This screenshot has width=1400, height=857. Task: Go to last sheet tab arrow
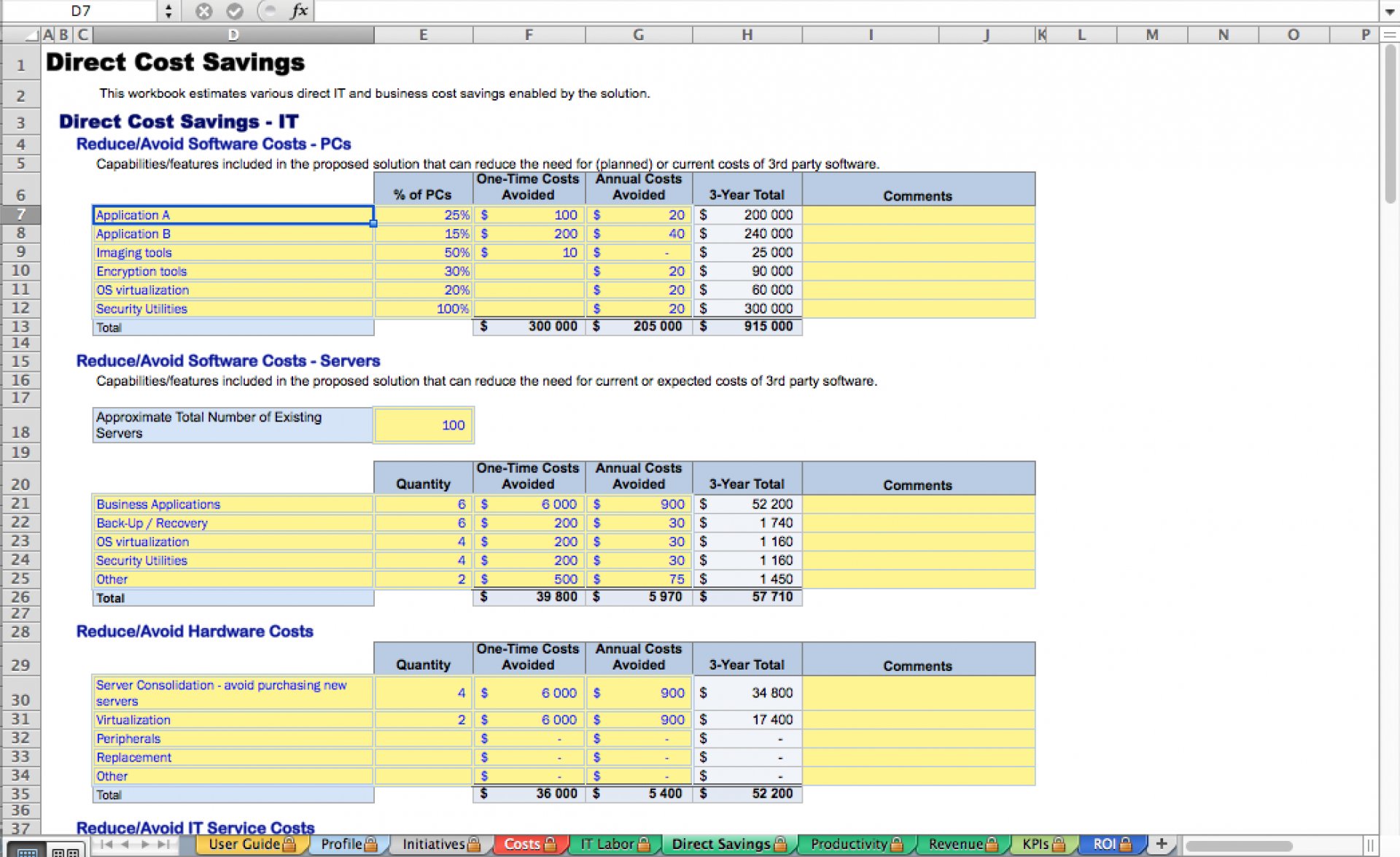click(x=163, y=845)
